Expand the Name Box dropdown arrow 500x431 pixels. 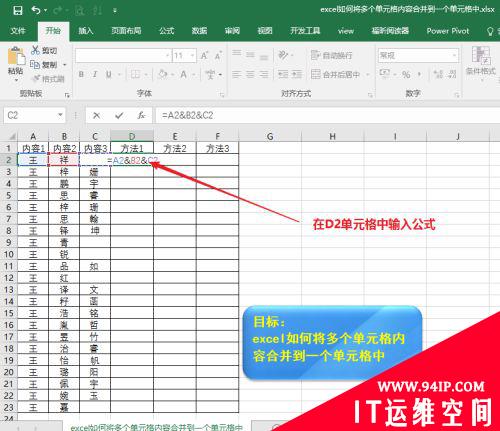[x=60, y=115]
